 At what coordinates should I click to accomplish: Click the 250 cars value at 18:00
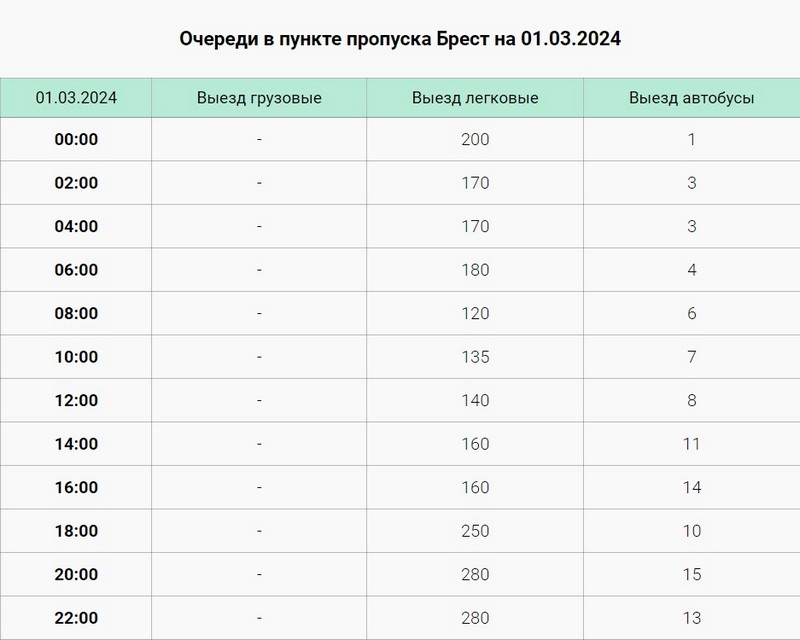[475, 531]
